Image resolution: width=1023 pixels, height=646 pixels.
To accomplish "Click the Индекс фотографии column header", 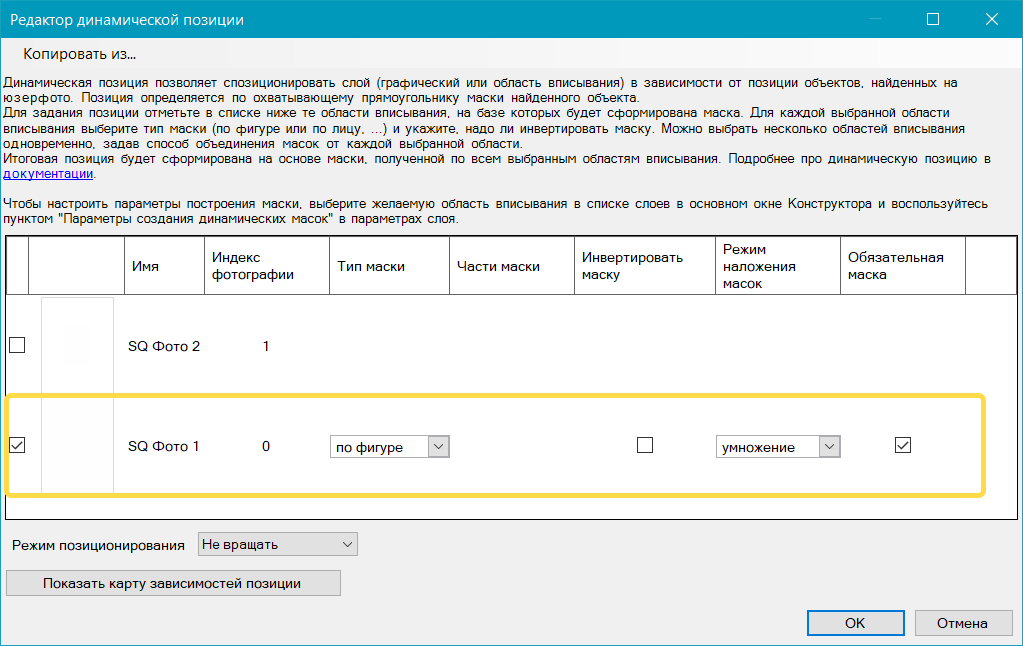I will pyautogui.click(x=253, y=266).
